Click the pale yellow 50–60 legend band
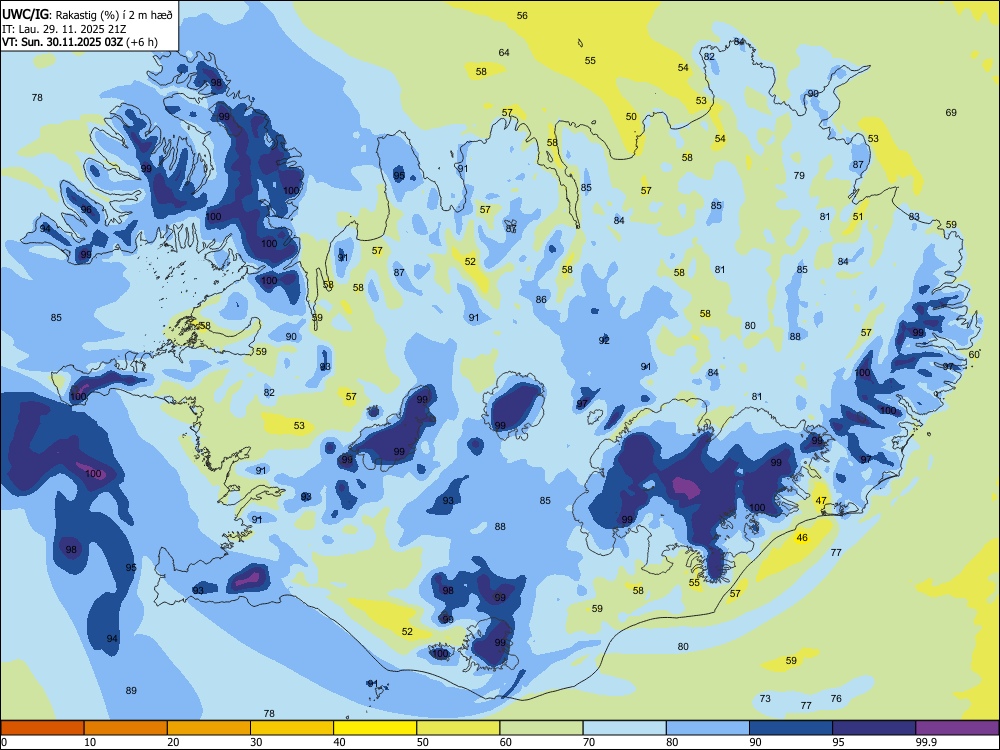1000x750 pixels. (x=458, y=728)
